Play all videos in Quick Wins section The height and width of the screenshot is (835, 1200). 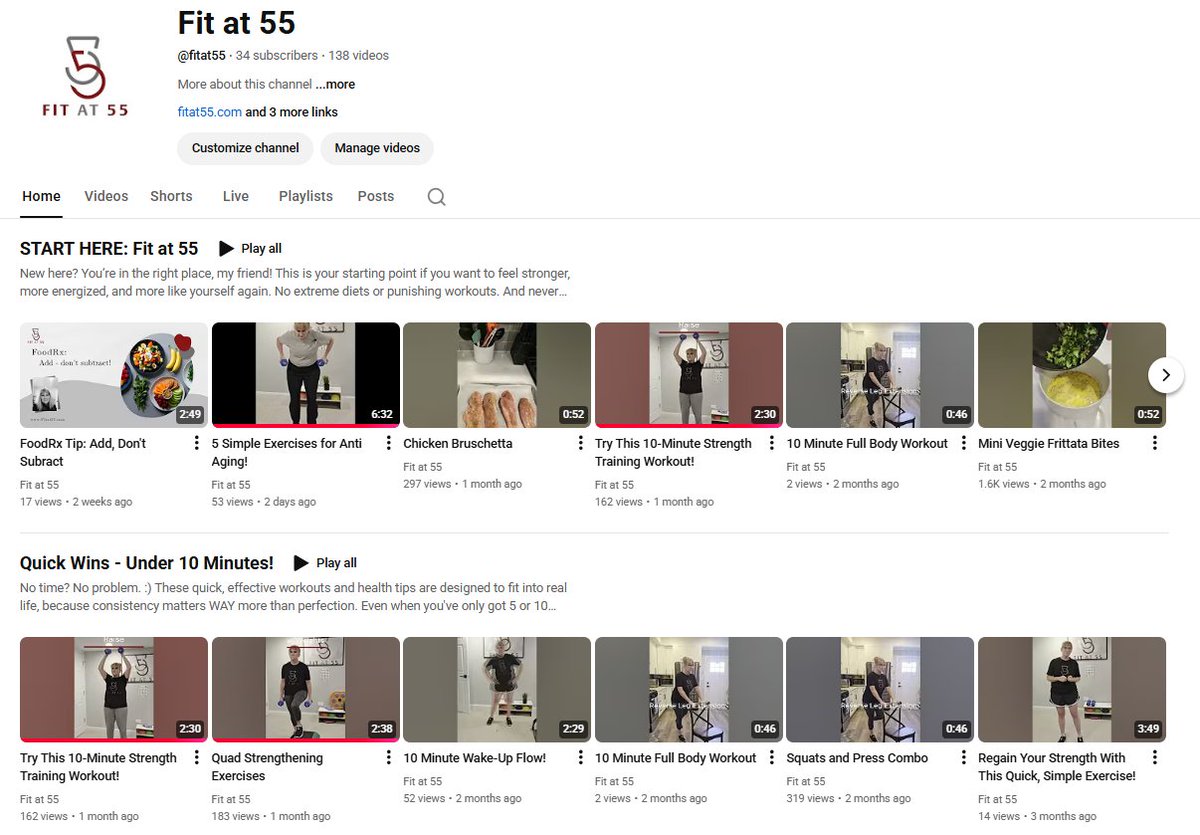tap(325, 563)
